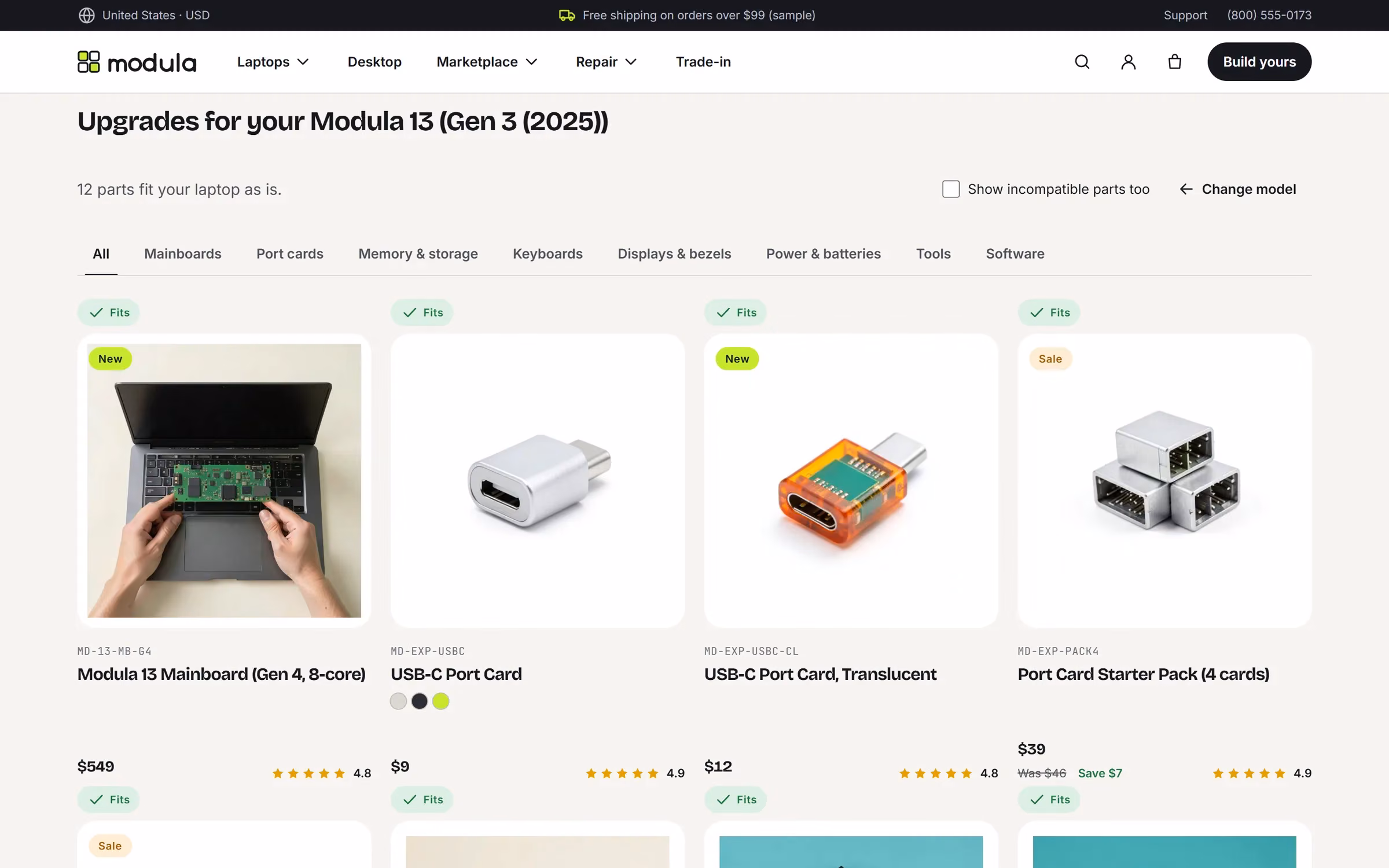Switch to the Mainboards tab
1389x868 pixels.
pos(183,253)
